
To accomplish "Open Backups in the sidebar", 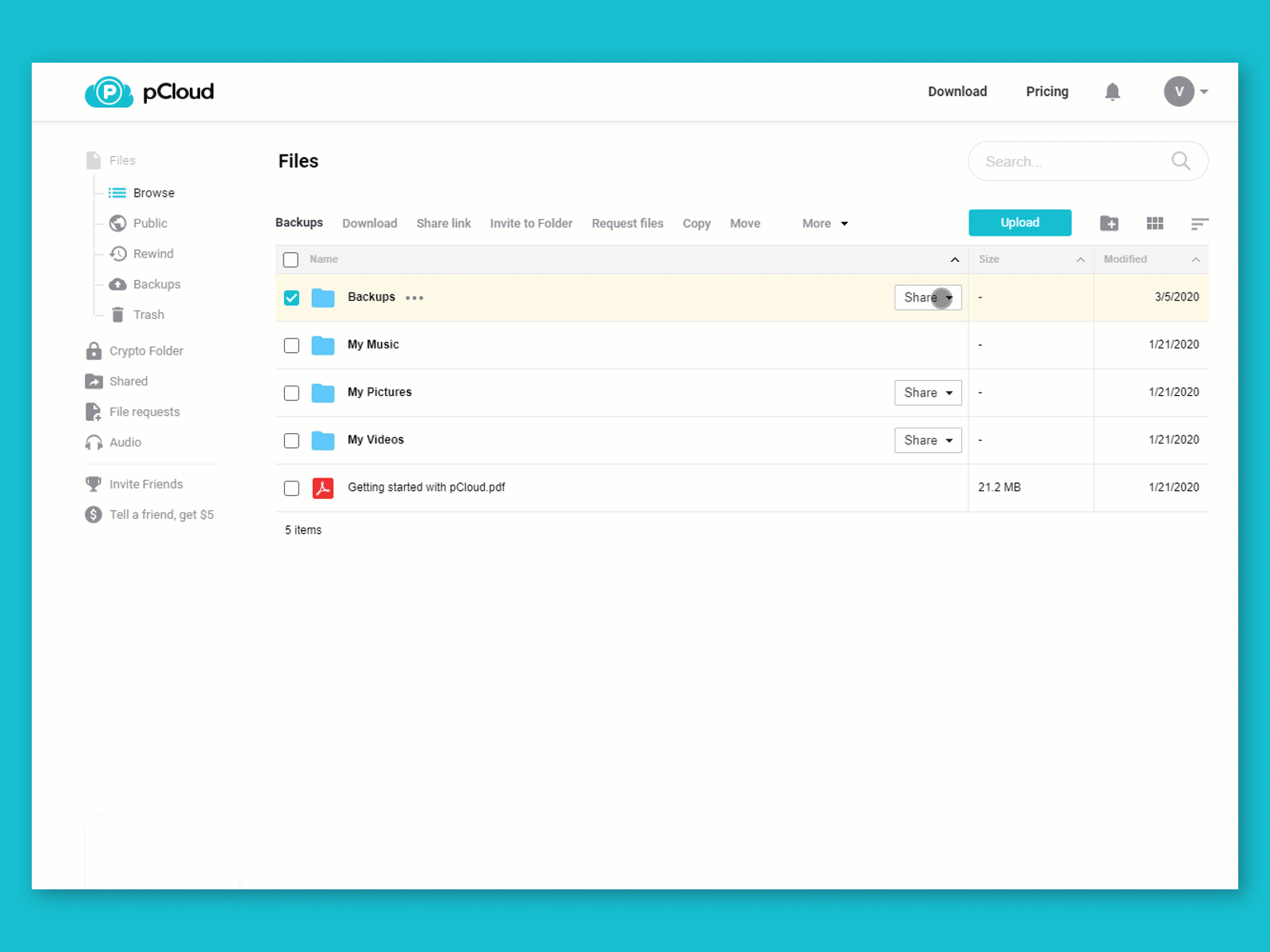I will click(x=156, y=284).
